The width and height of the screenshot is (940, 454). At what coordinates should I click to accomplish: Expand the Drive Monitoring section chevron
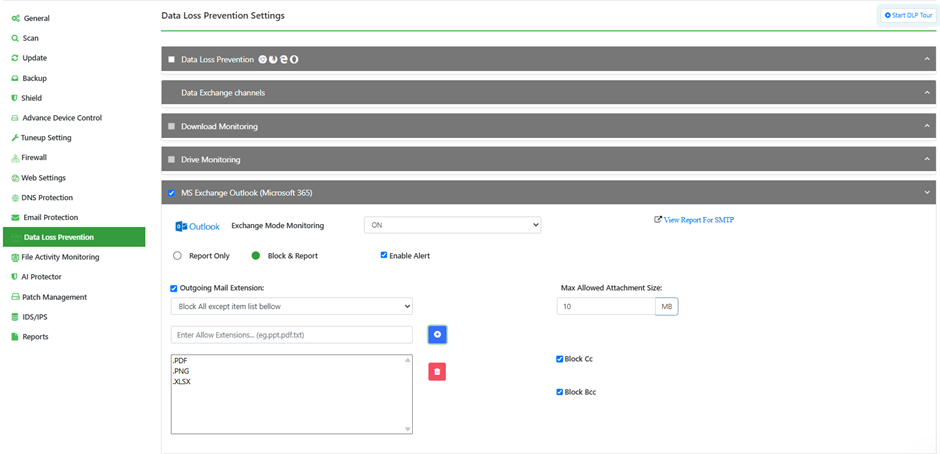(x=927, y=160)
